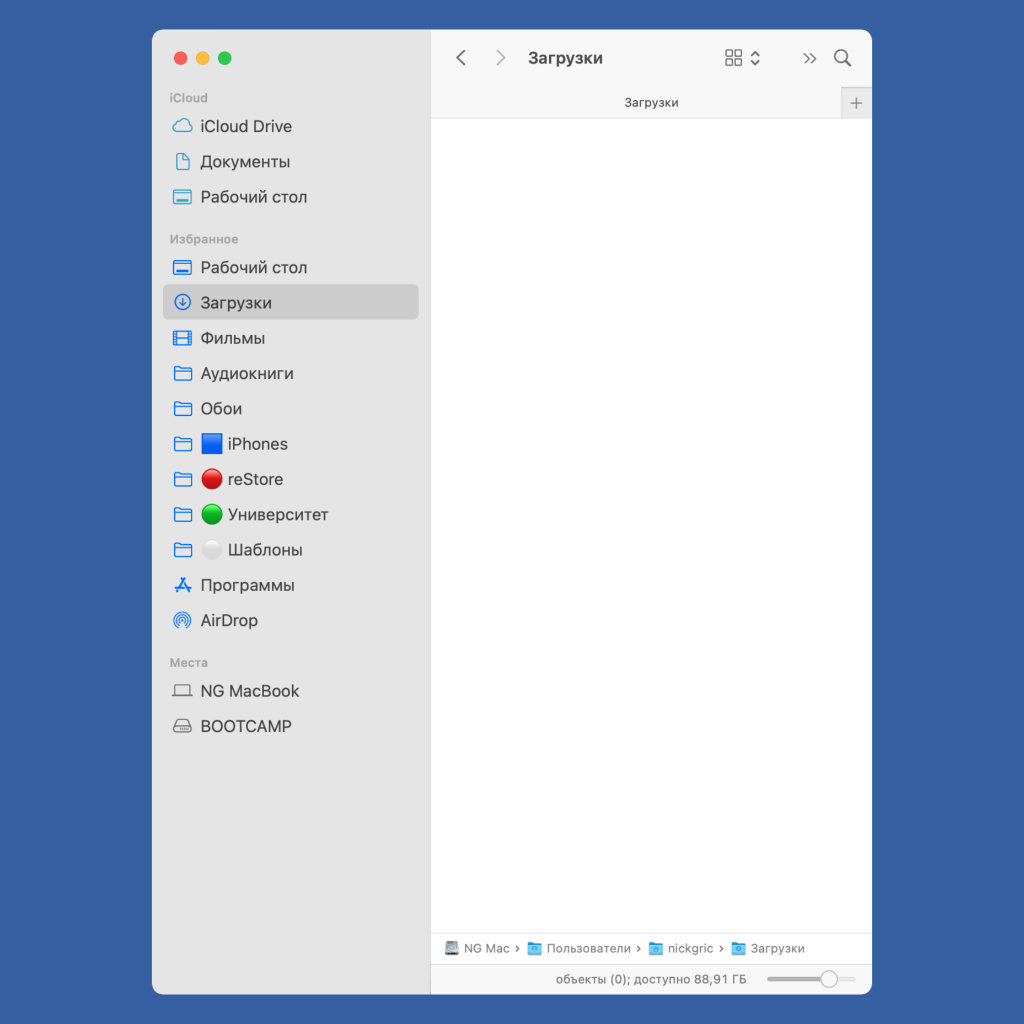Viewport: 1024px width, 1024px height.
Task: Add a new tab with plus button
Action: [x=856, y=103]
